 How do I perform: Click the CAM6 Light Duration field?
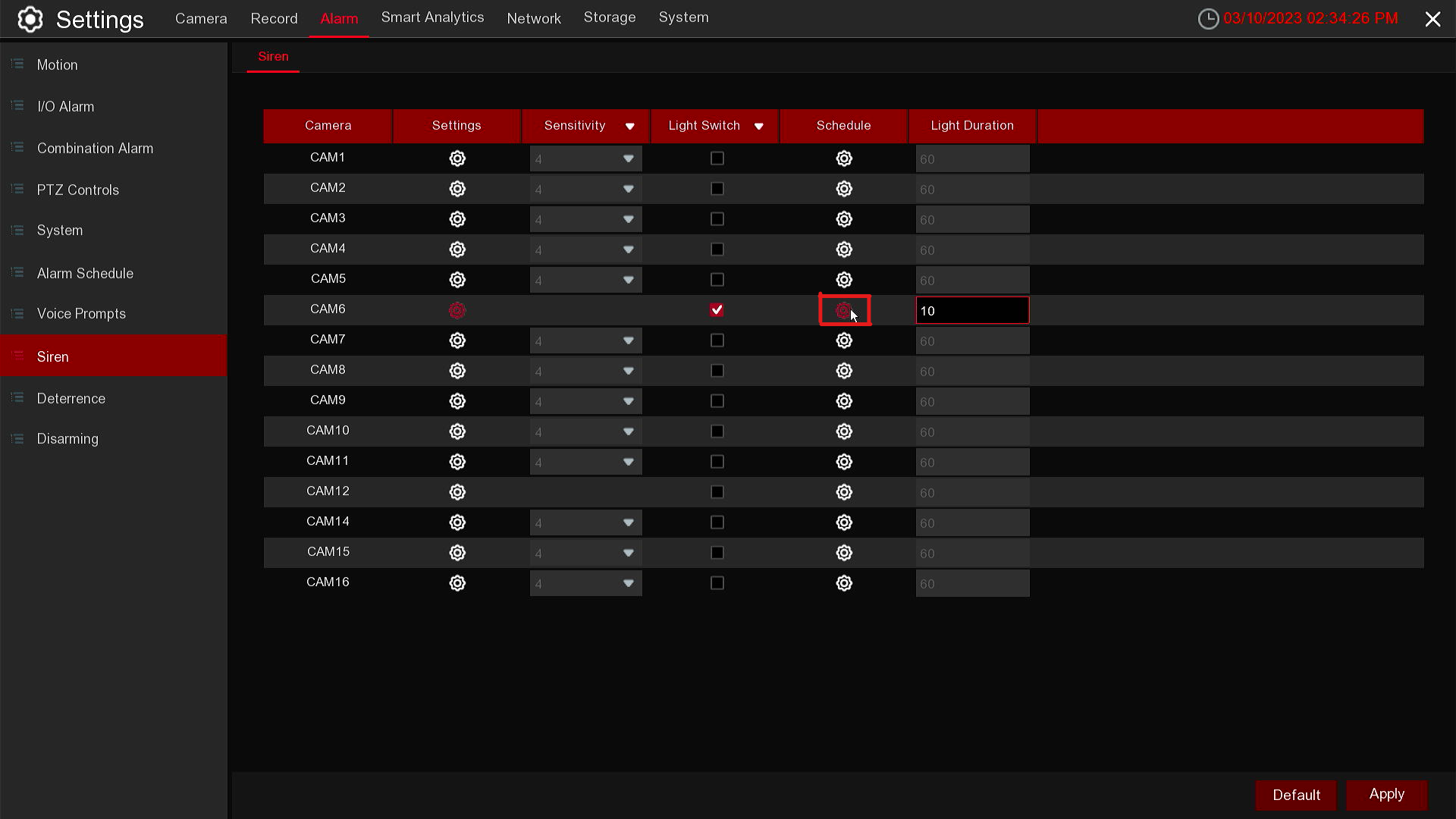click(x=972, y=310)
